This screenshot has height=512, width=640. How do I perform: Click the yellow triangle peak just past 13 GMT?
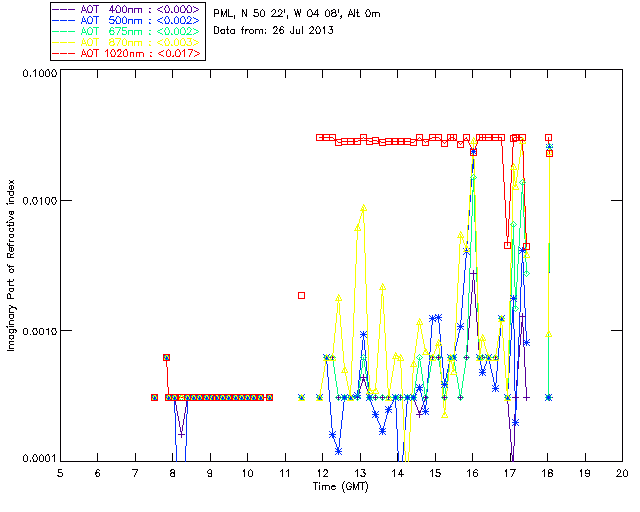click(364, 208)
